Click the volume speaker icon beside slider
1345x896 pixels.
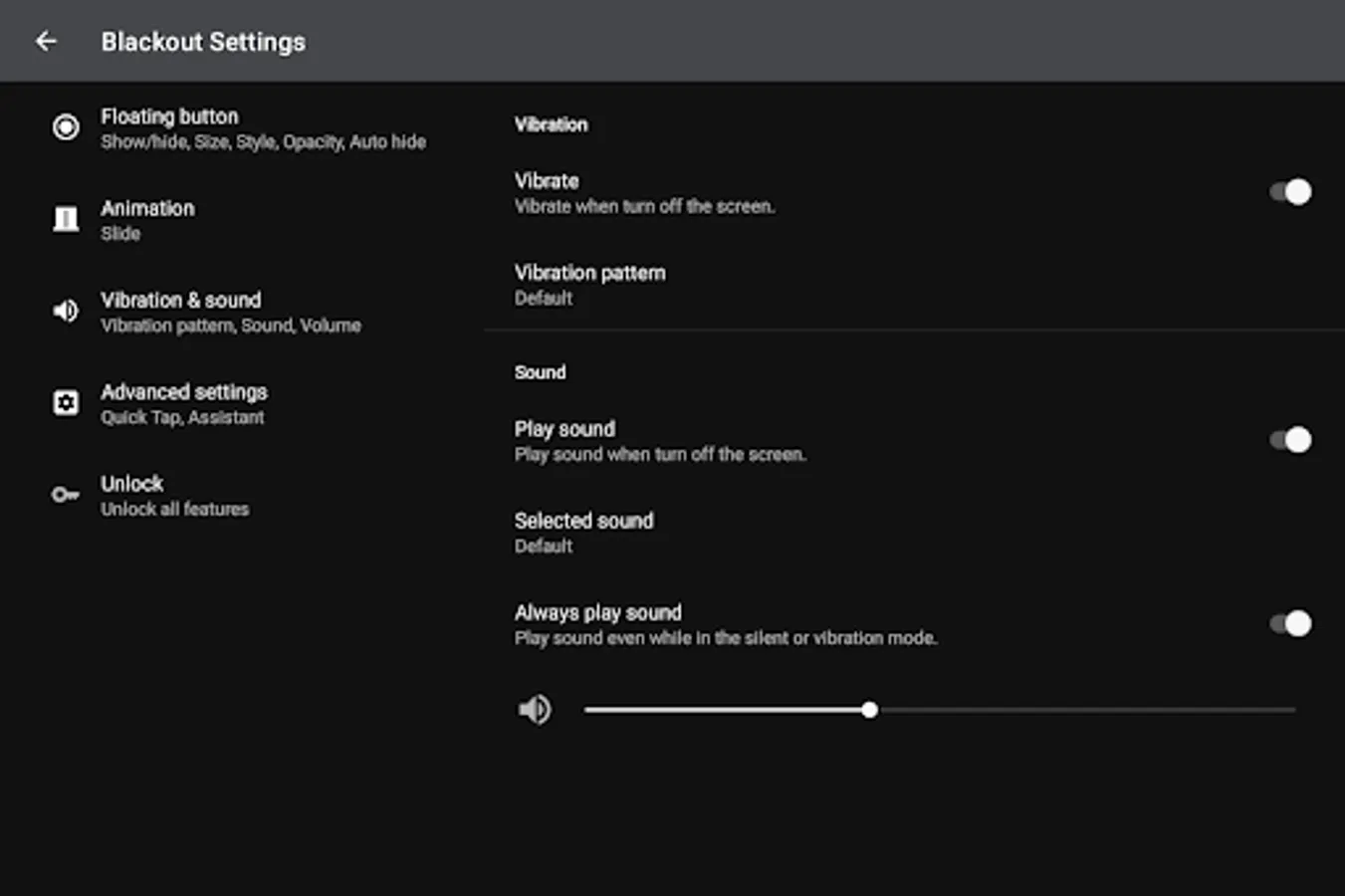[535, 709]
